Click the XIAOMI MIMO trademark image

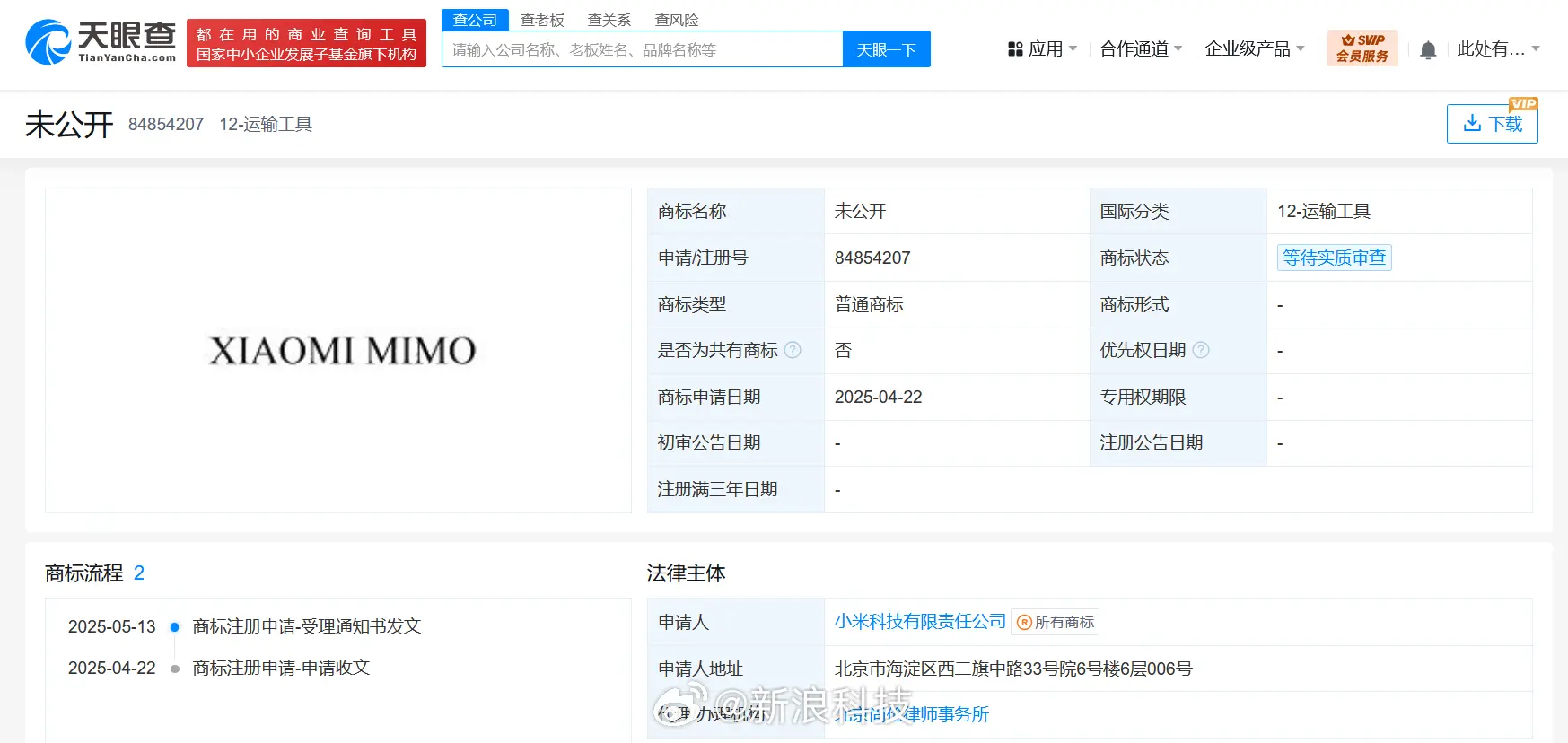(341, 351)
